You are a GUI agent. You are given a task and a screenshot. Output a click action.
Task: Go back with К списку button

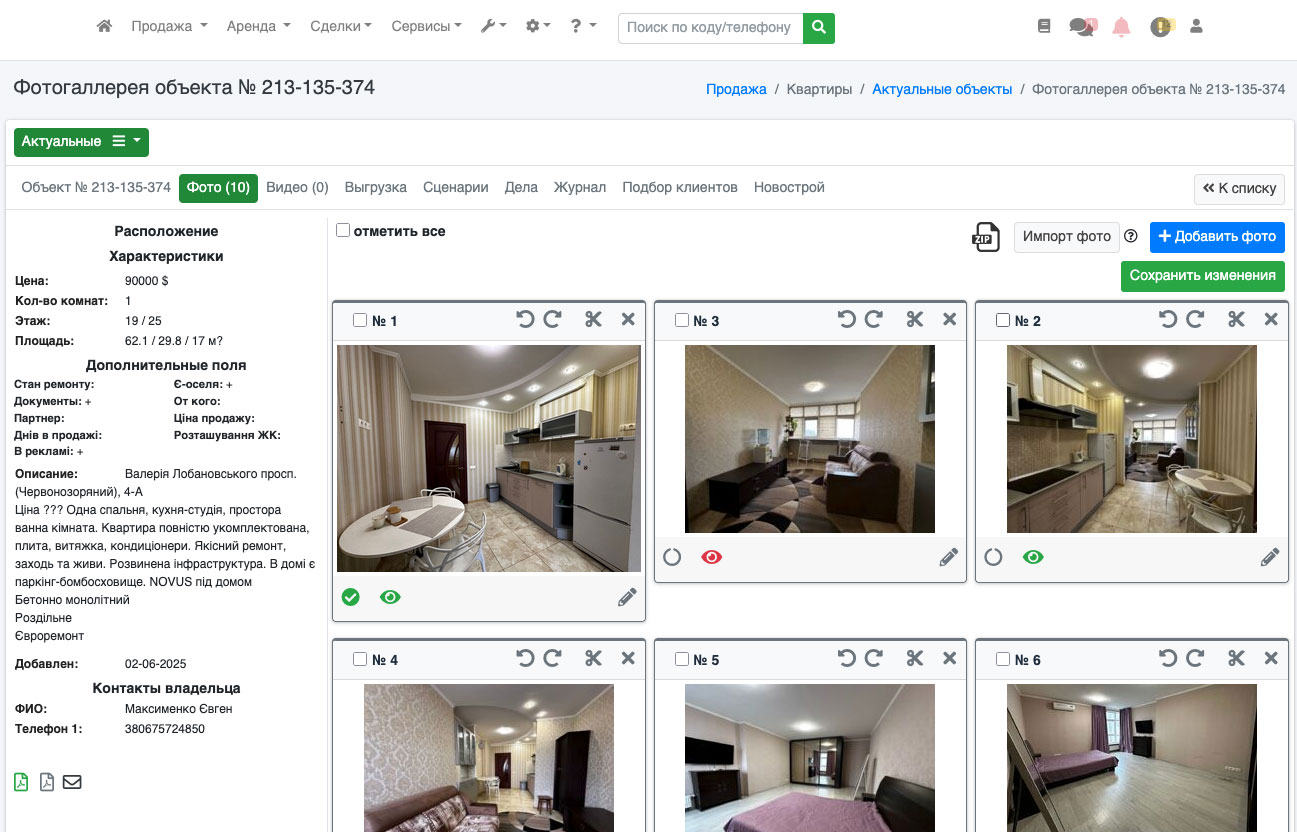coord(1239,189)
